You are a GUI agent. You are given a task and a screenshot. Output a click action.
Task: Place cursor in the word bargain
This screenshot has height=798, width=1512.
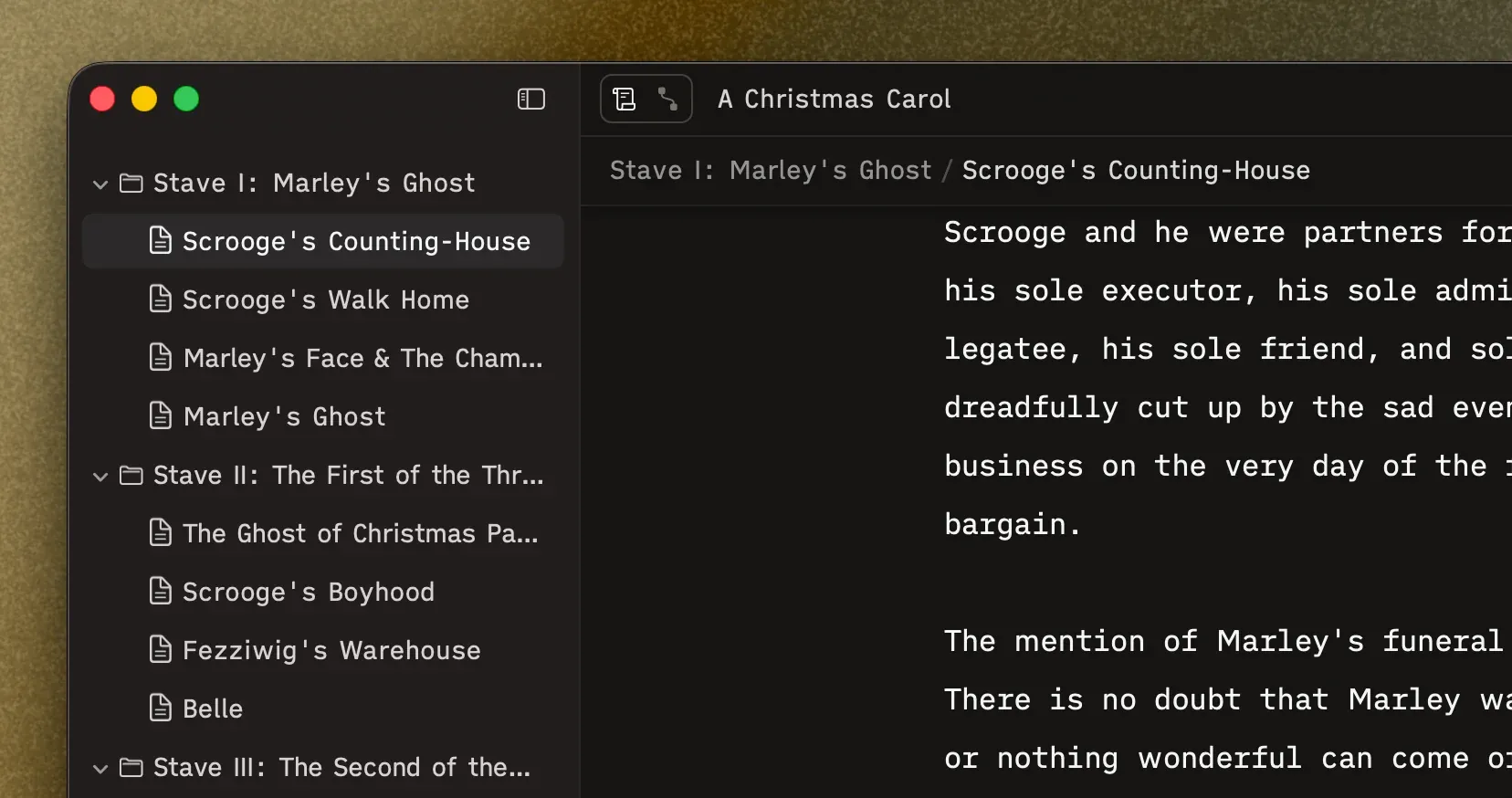point(1004,525)
